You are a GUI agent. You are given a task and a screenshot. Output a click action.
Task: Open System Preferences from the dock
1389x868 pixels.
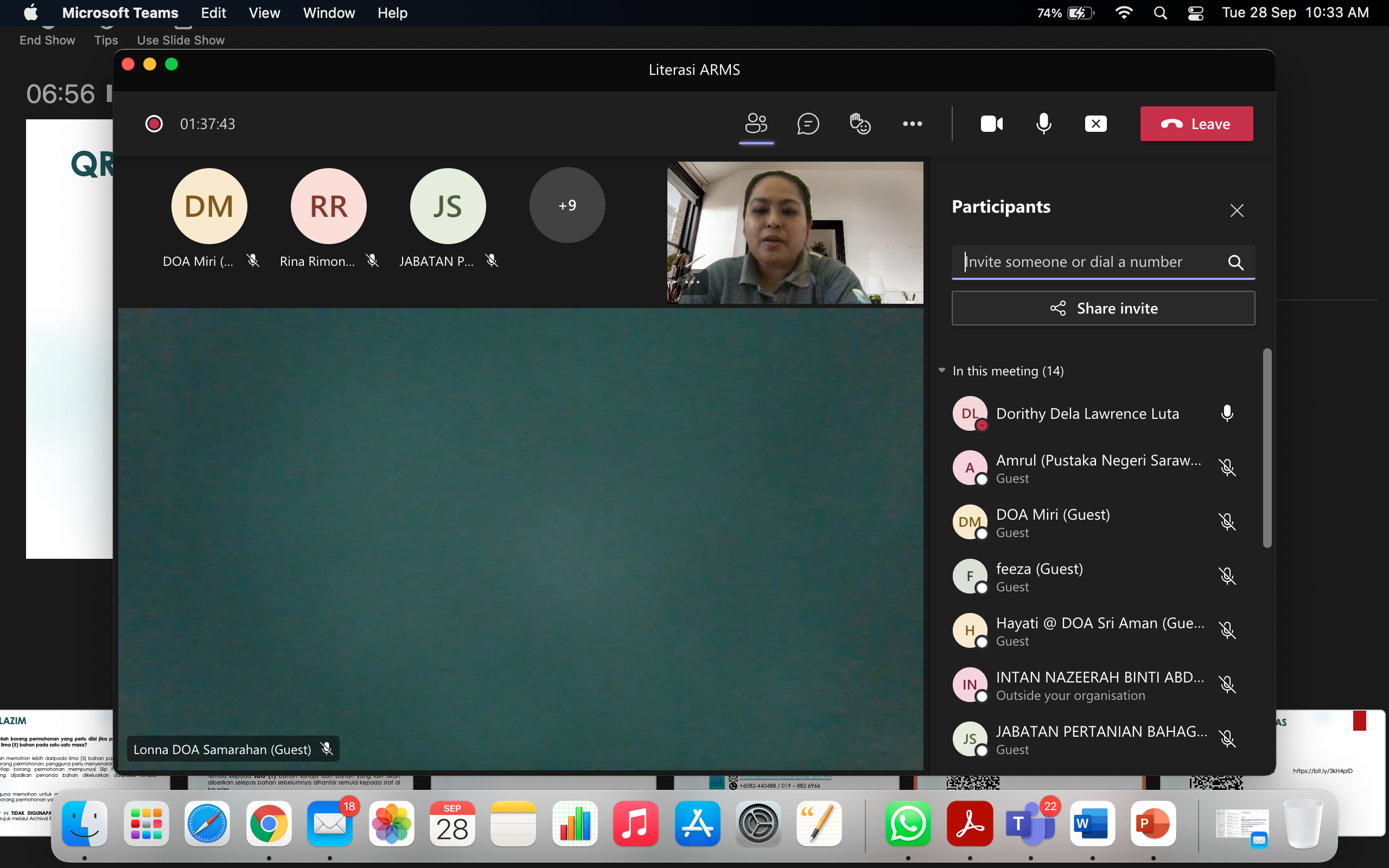tap(758, 823)
